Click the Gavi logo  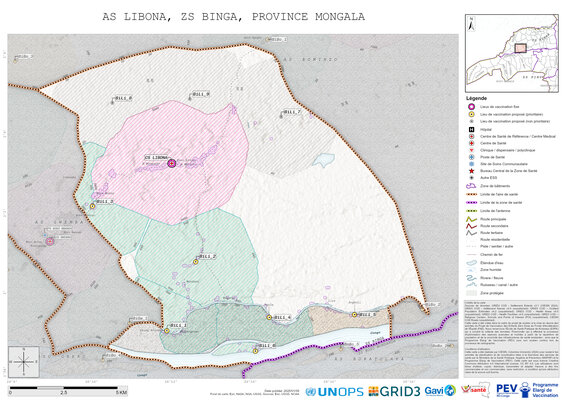(440, 391)
